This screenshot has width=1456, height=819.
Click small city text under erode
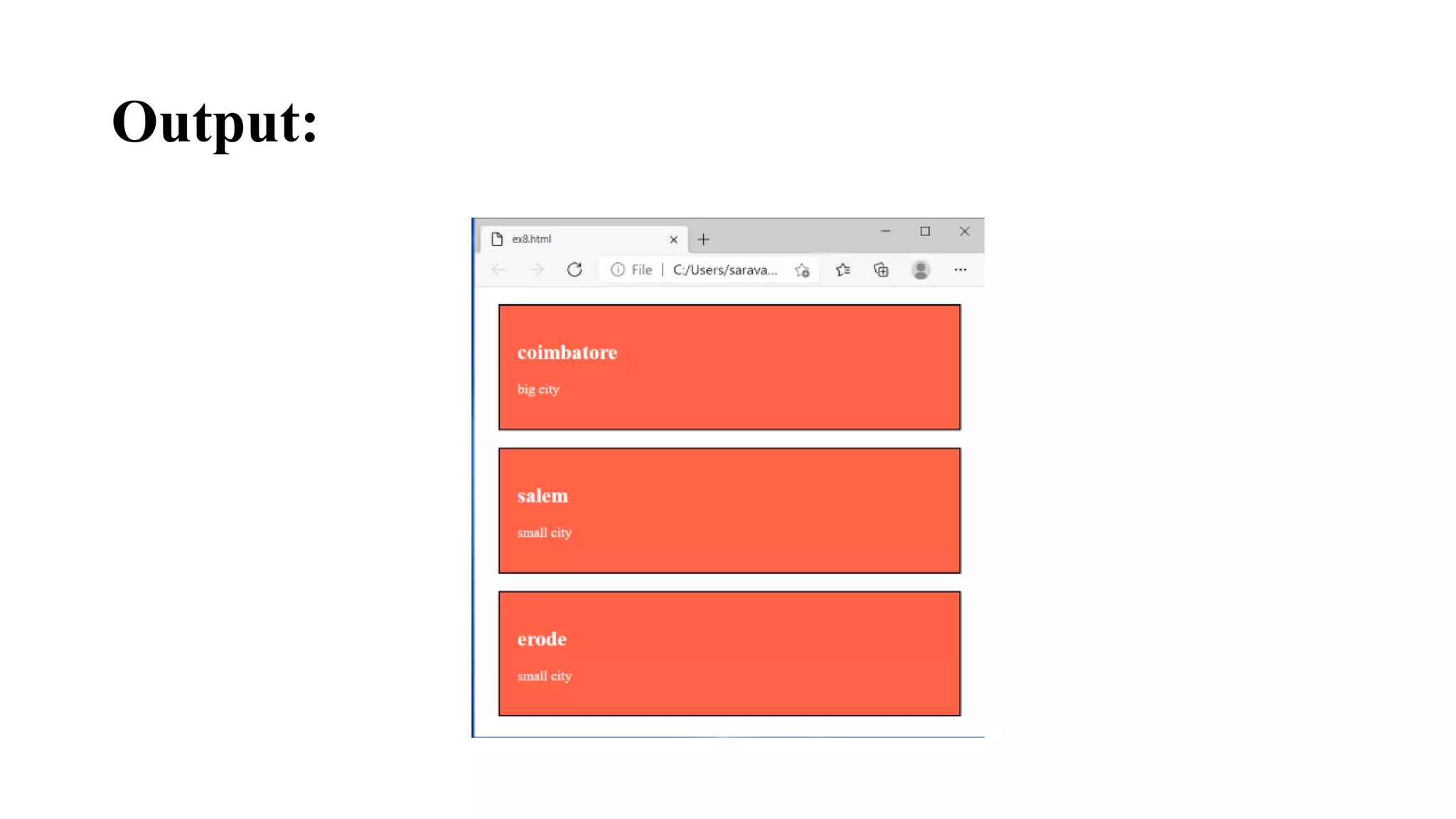coord(545,676)
